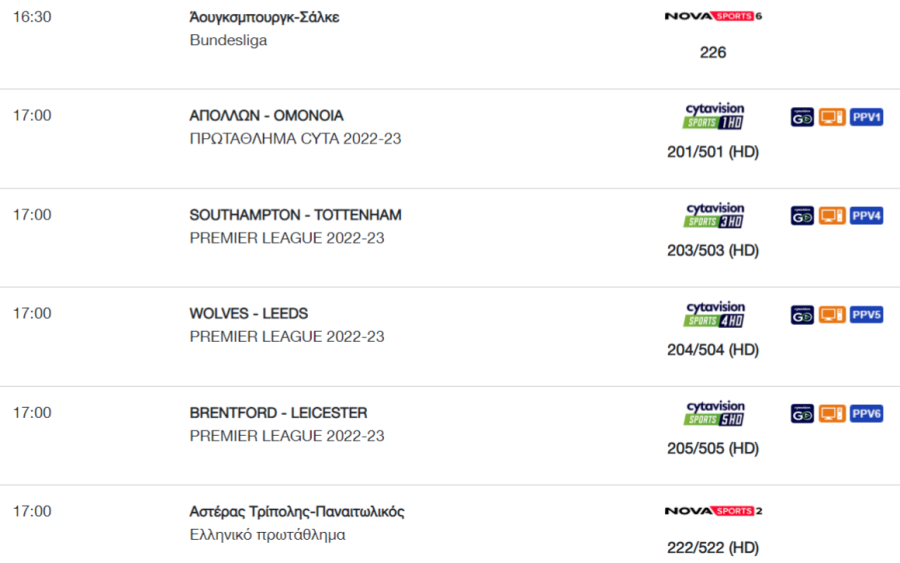Viewport: 900px width, 563px height.
Task: Open the Αστέρας Τρίπολης-Παναιτωλικός match listing
Action: click(297, 512)
